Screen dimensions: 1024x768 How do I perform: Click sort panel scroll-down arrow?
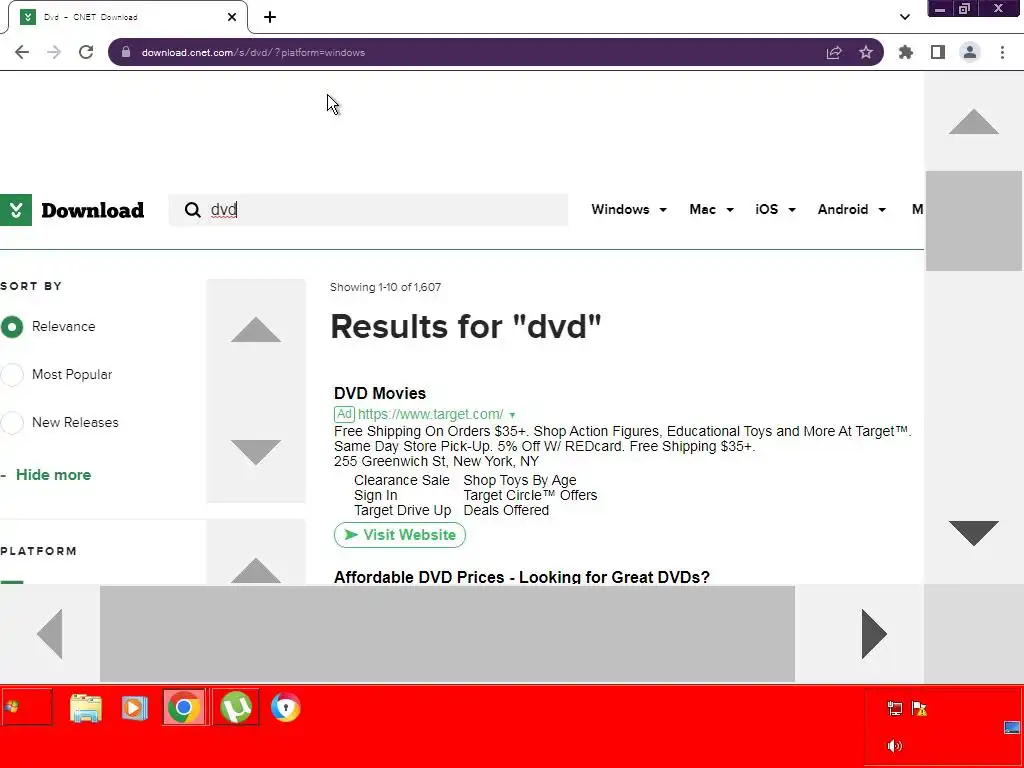(256, 452)
